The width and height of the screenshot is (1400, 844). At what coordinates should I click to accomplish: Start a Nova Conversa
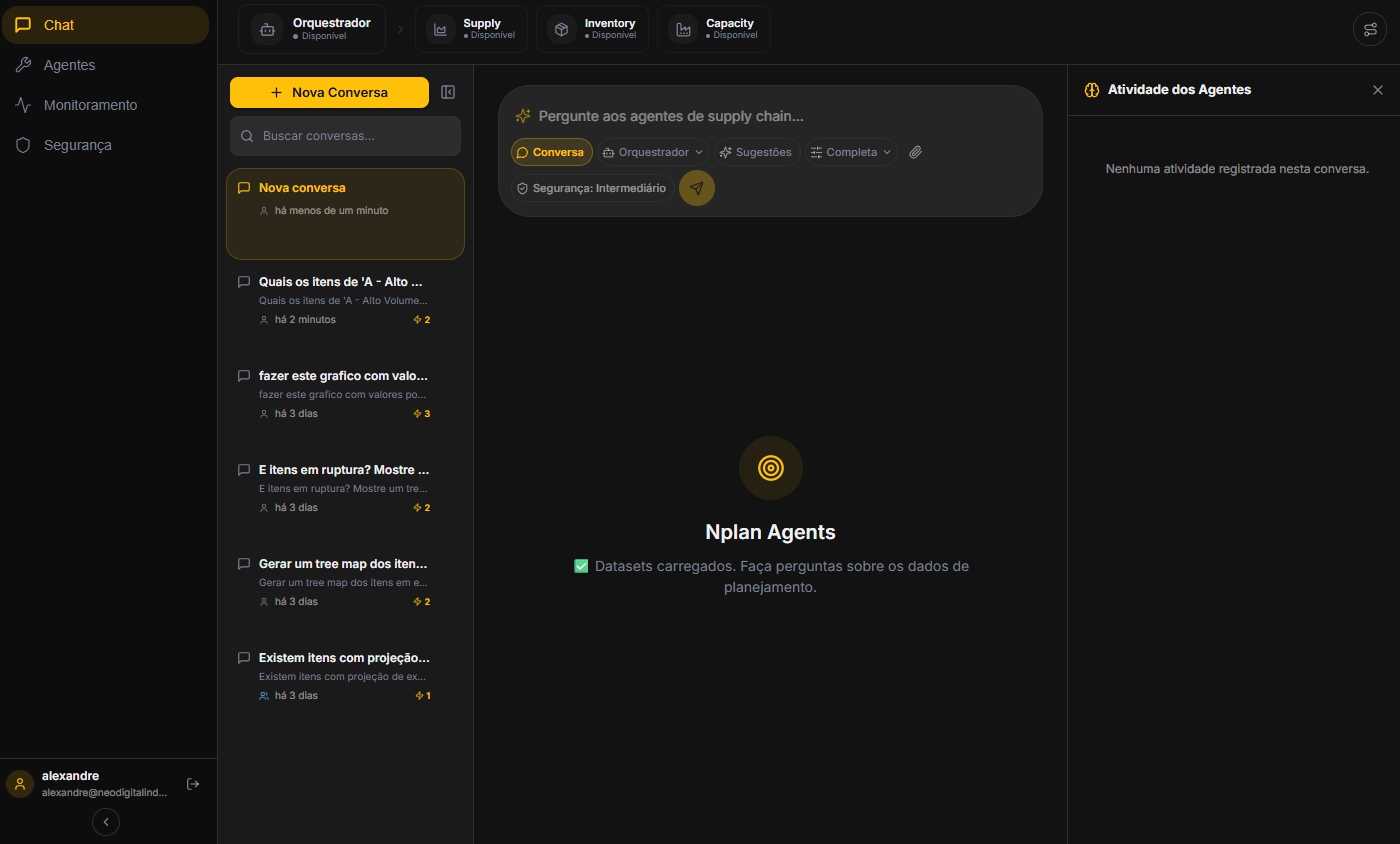coord(329,92)
